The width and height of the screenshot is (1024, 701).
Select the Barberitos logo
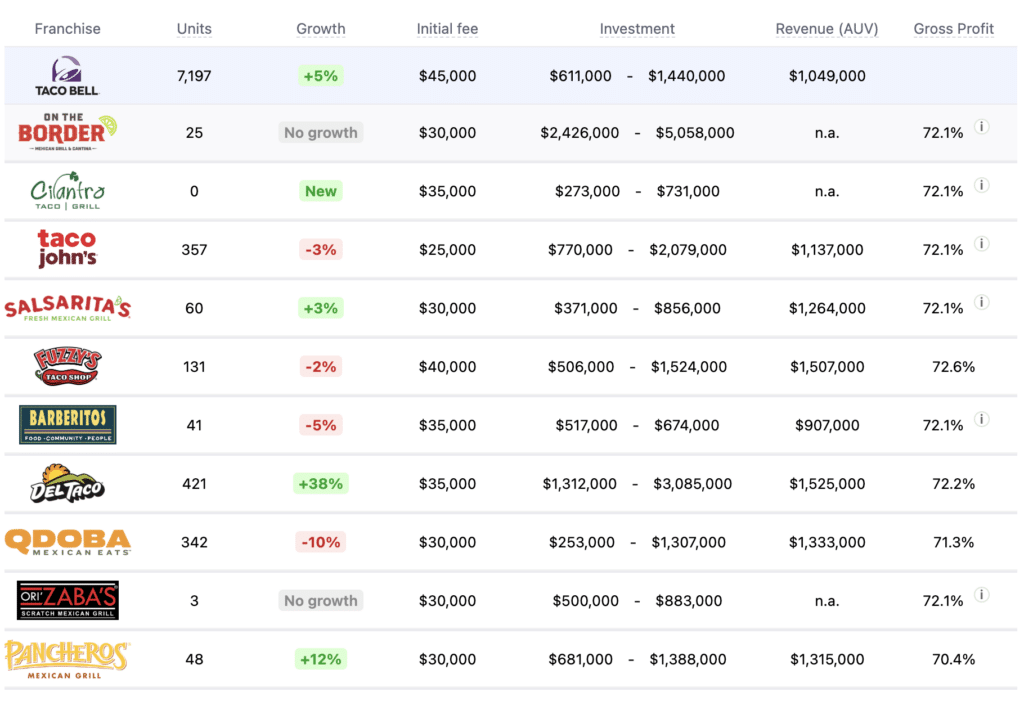tap(67, 425)
